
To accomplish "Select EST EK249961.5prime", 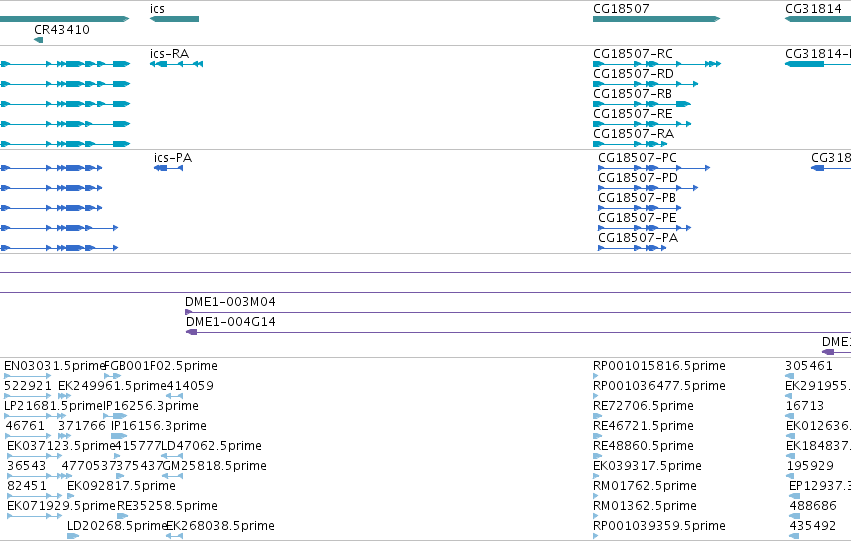I will tap(112, 386).
